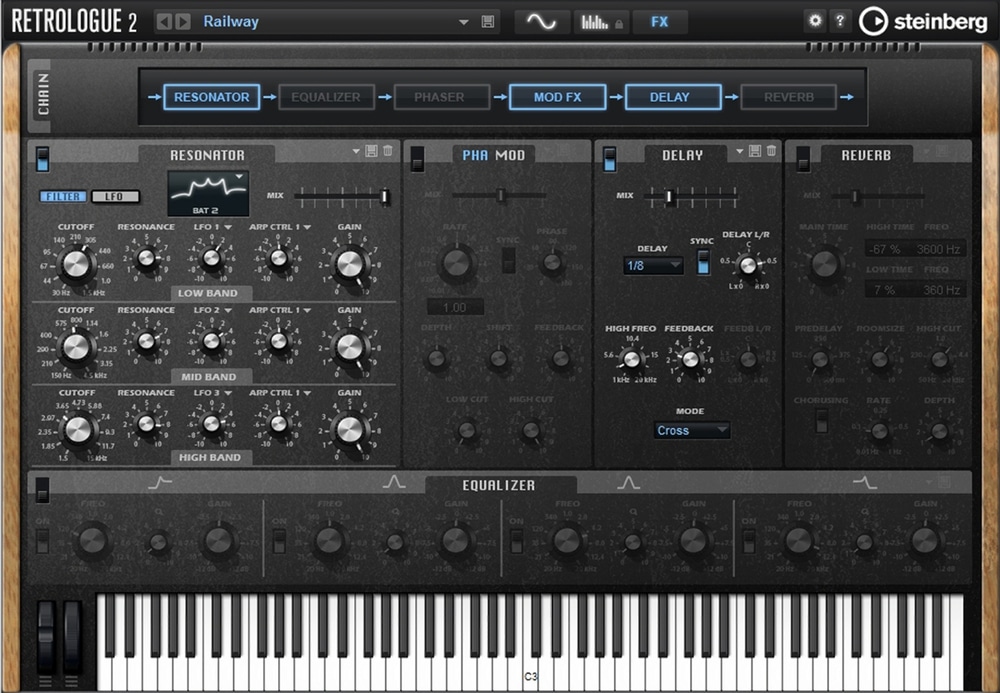
Task: Open the synth page with sine wave icon
Action: point(541,22)
